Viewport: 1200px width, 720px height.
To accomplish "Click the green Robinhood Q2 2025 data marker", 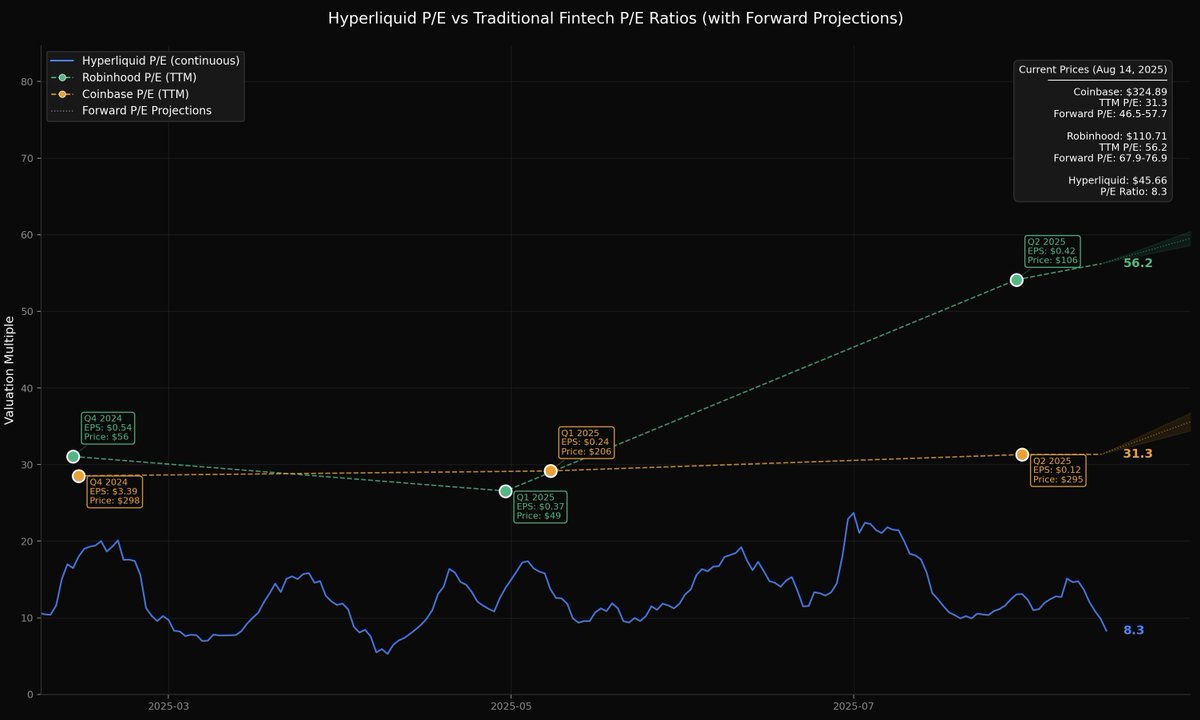I will click(x=1017, y=280).
